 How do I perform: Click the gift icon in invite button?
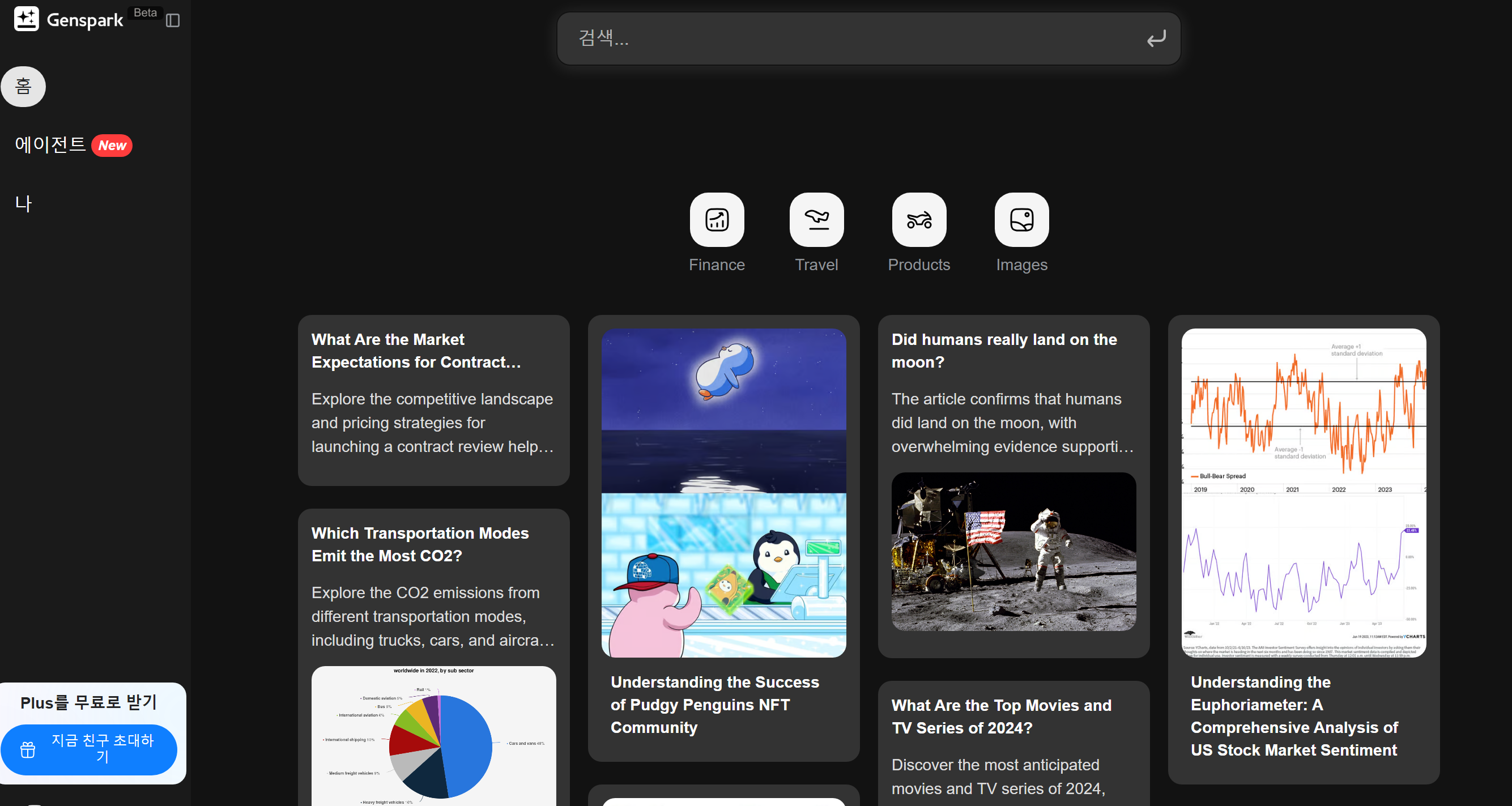[28, 750]
